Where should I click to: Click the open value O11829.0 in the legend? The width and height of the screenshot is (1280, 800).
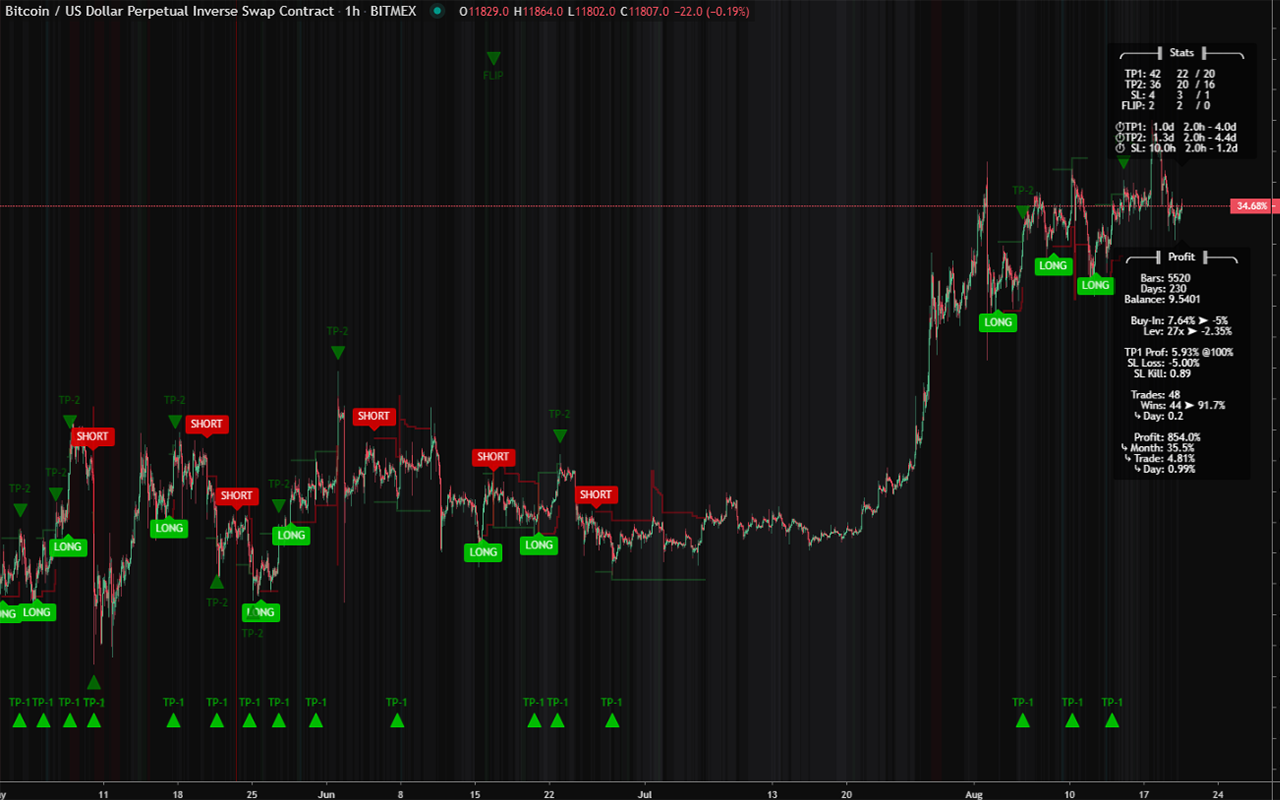point(483,12)
